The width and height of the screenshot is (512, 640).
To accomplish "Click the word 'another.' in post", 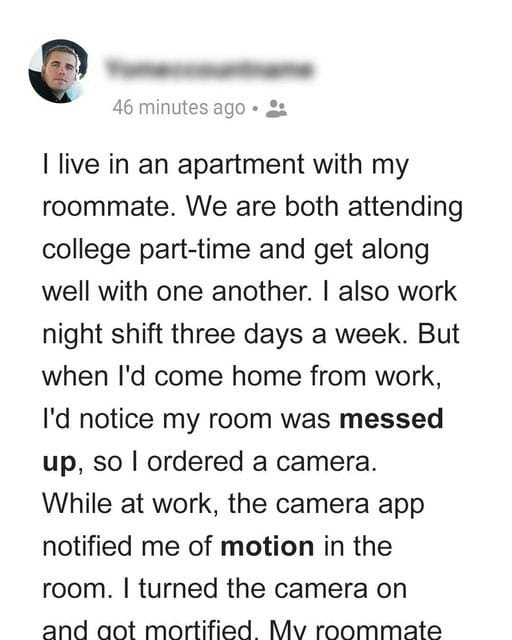I will click(261, 292).
